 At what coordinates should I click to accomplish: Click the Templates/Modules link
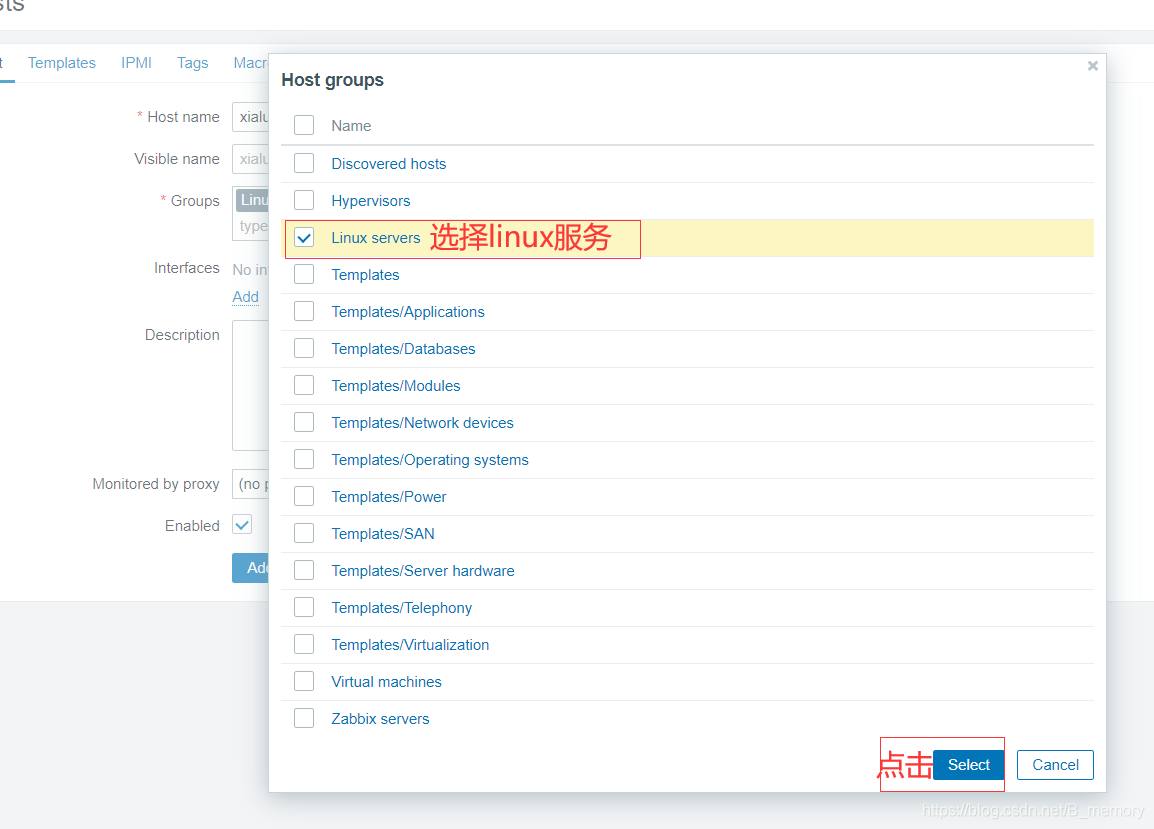pyautogui.click(x=395, y=386)
